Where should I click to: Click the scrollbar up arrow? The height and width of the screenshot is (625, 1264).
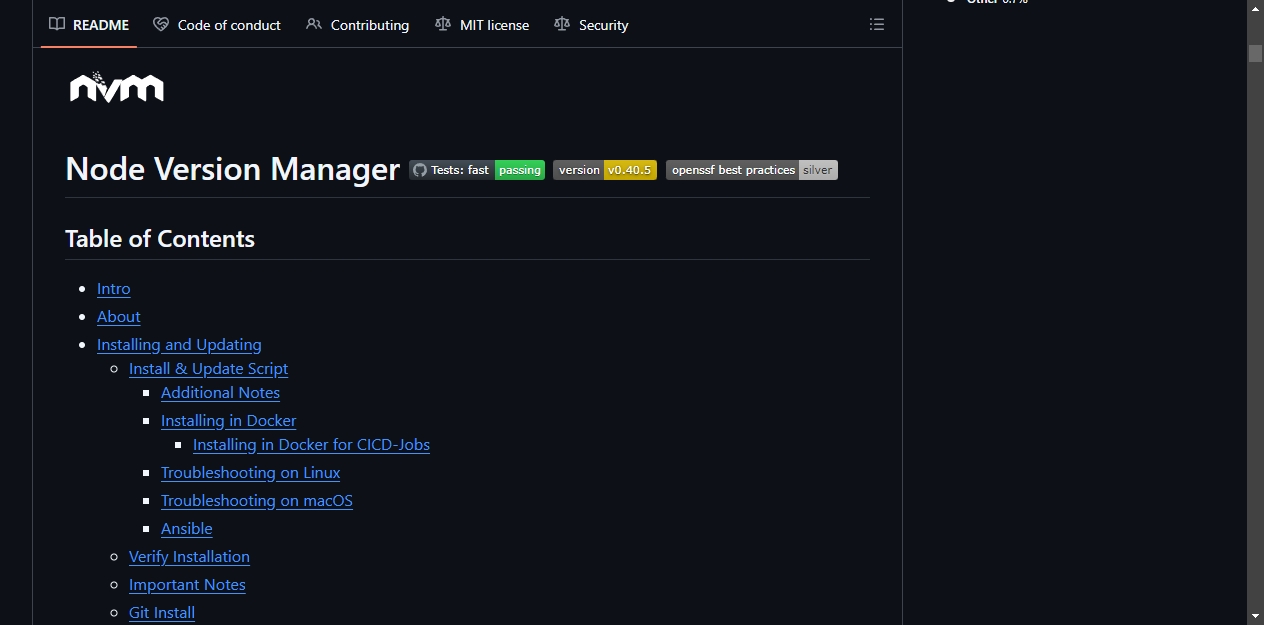click(x=1255, y=8)
